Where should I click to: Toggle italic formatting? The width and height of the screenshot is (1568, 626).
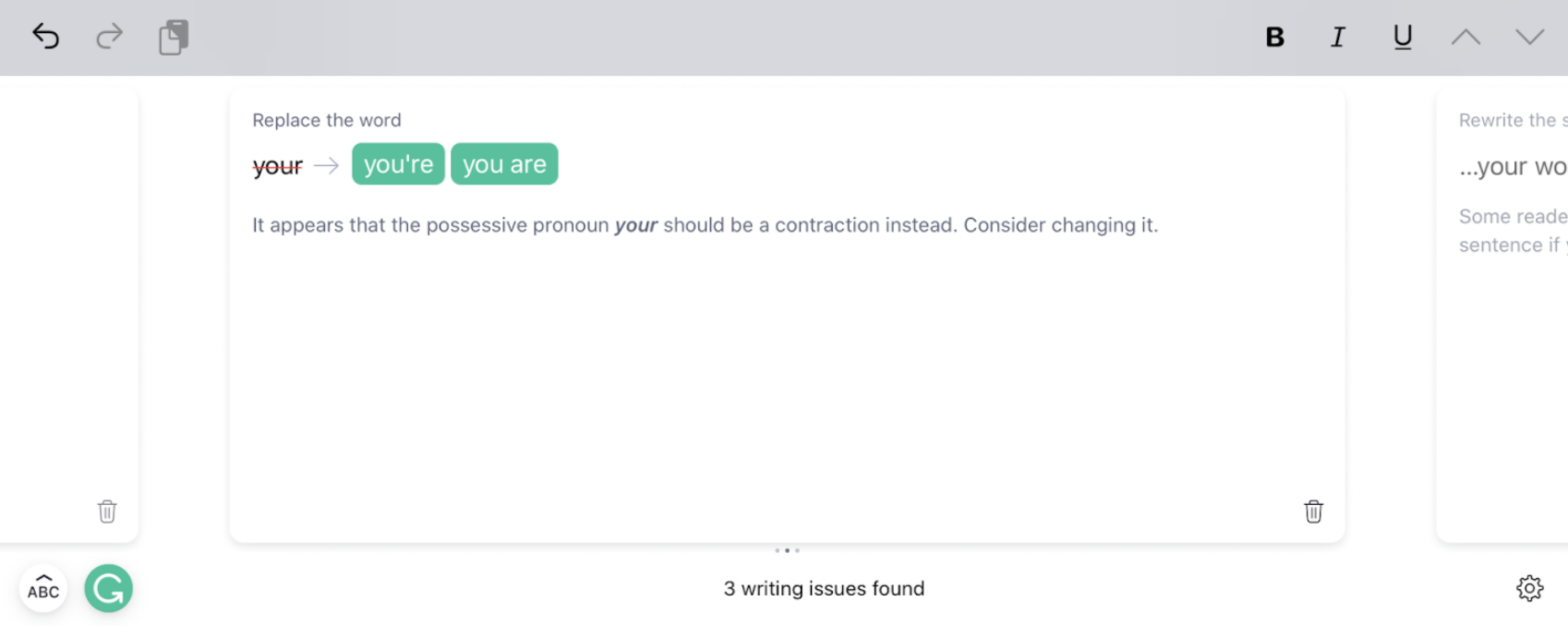1337,37
